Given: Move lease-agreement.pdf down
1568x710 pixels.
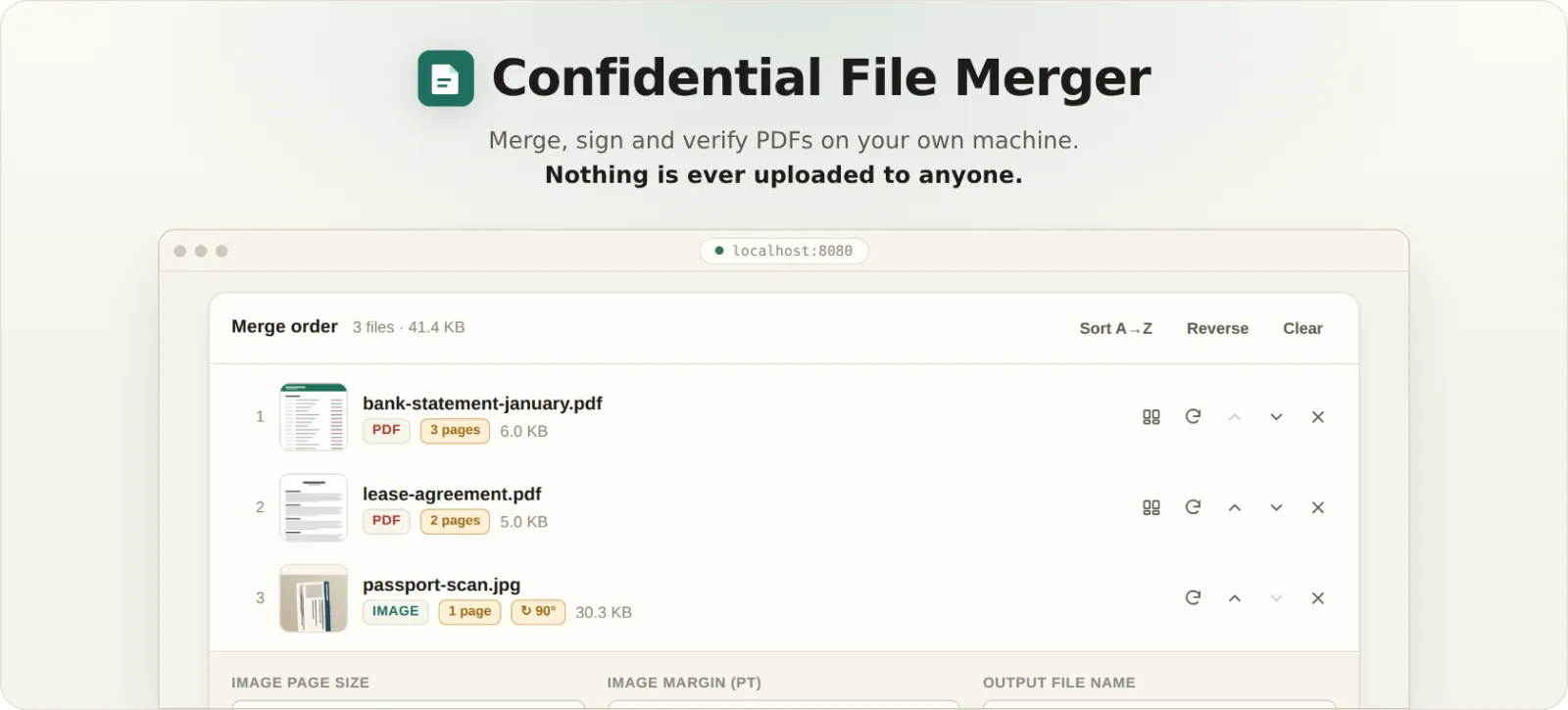Looking at the screenshot, I should [x=1276, y=507].
